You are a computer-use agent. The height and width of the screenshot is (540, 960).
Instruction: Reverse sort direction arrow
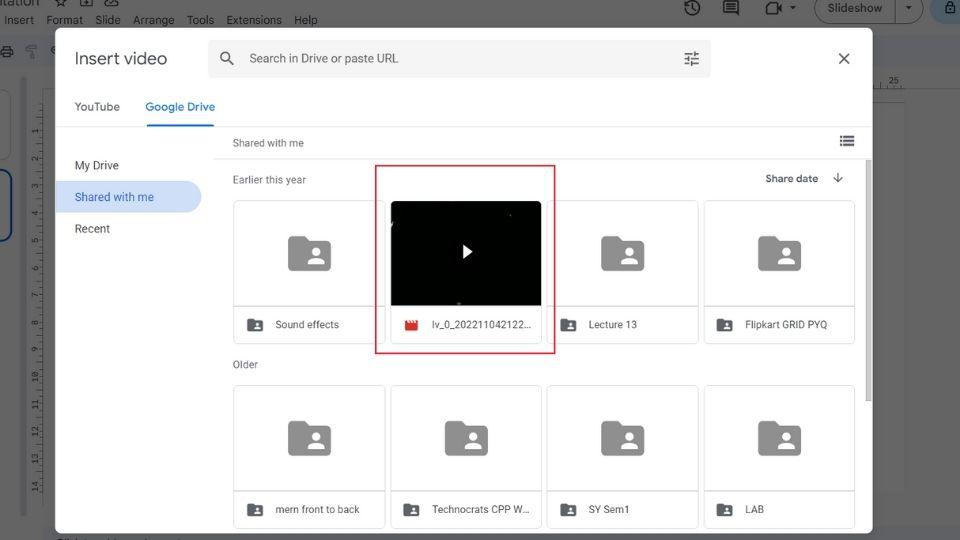click(838, 178)
